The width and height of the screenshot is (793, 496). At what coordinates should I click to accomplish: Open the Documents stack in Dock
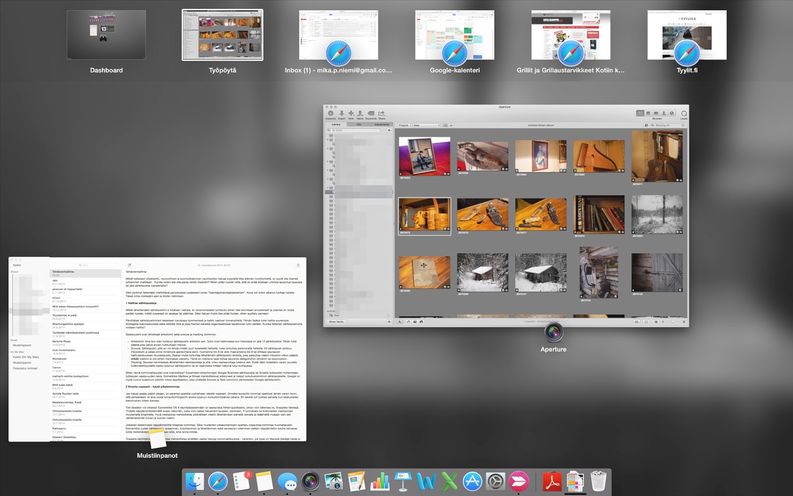[575, 481]
